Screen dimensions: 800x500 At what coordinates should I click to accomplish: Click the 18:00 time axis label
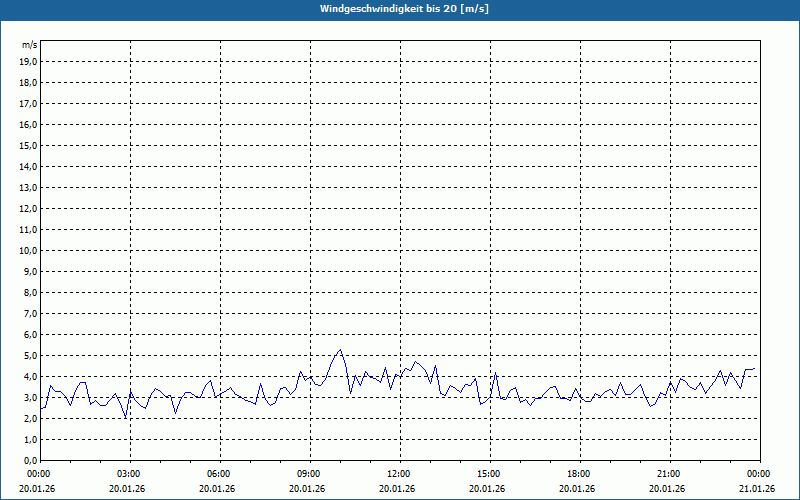pyautogui.click(x=578, y=474)
